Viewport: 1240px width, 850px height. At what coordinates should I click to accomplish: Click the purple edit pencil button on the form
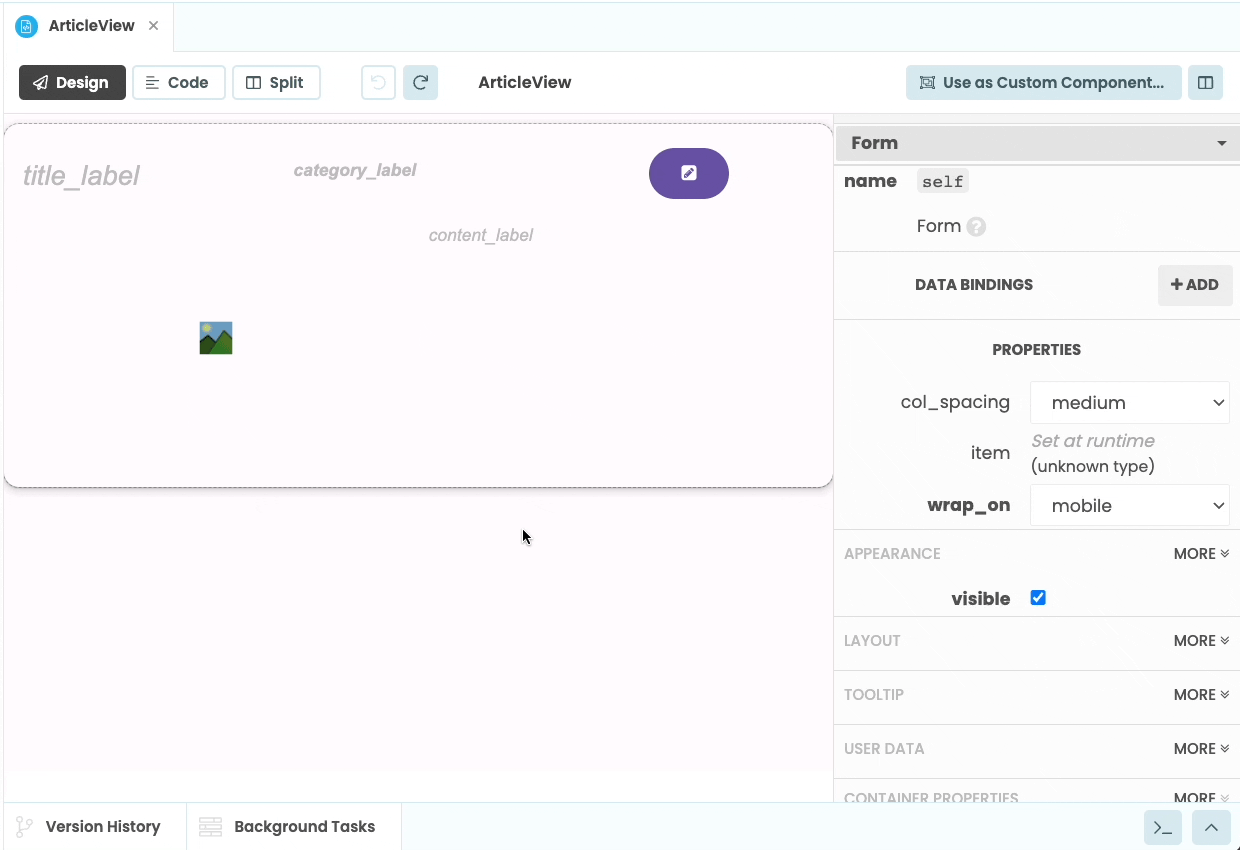point(688,173)
